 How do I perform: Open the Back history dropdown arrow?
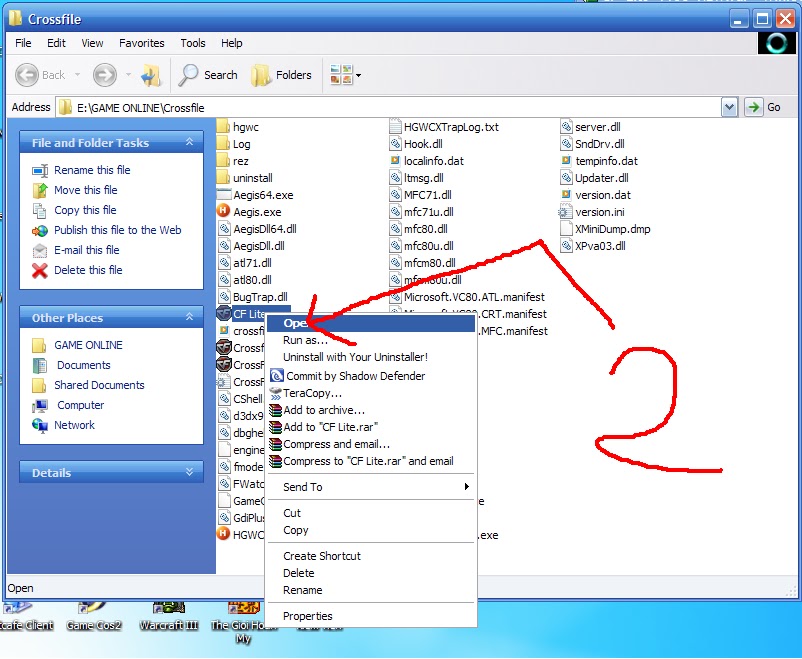(77, 75)
